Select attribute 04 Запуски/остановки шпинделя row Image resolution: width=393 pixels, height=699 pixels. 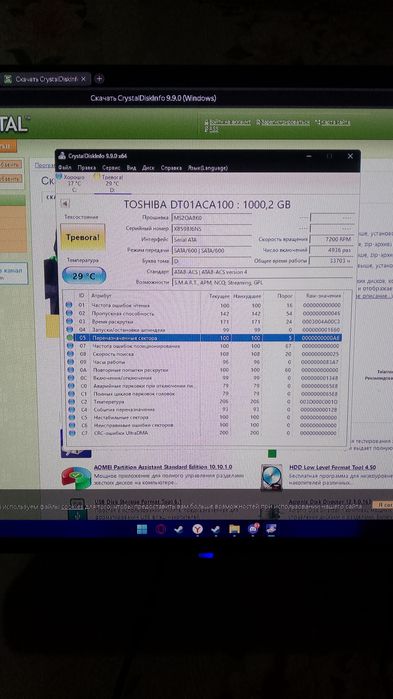(203, 330)
